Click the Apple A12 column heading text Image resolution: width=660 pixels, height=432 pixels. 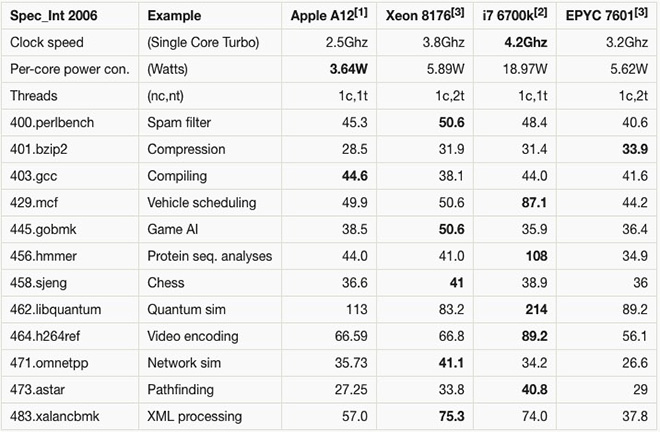tap(320, 17)
